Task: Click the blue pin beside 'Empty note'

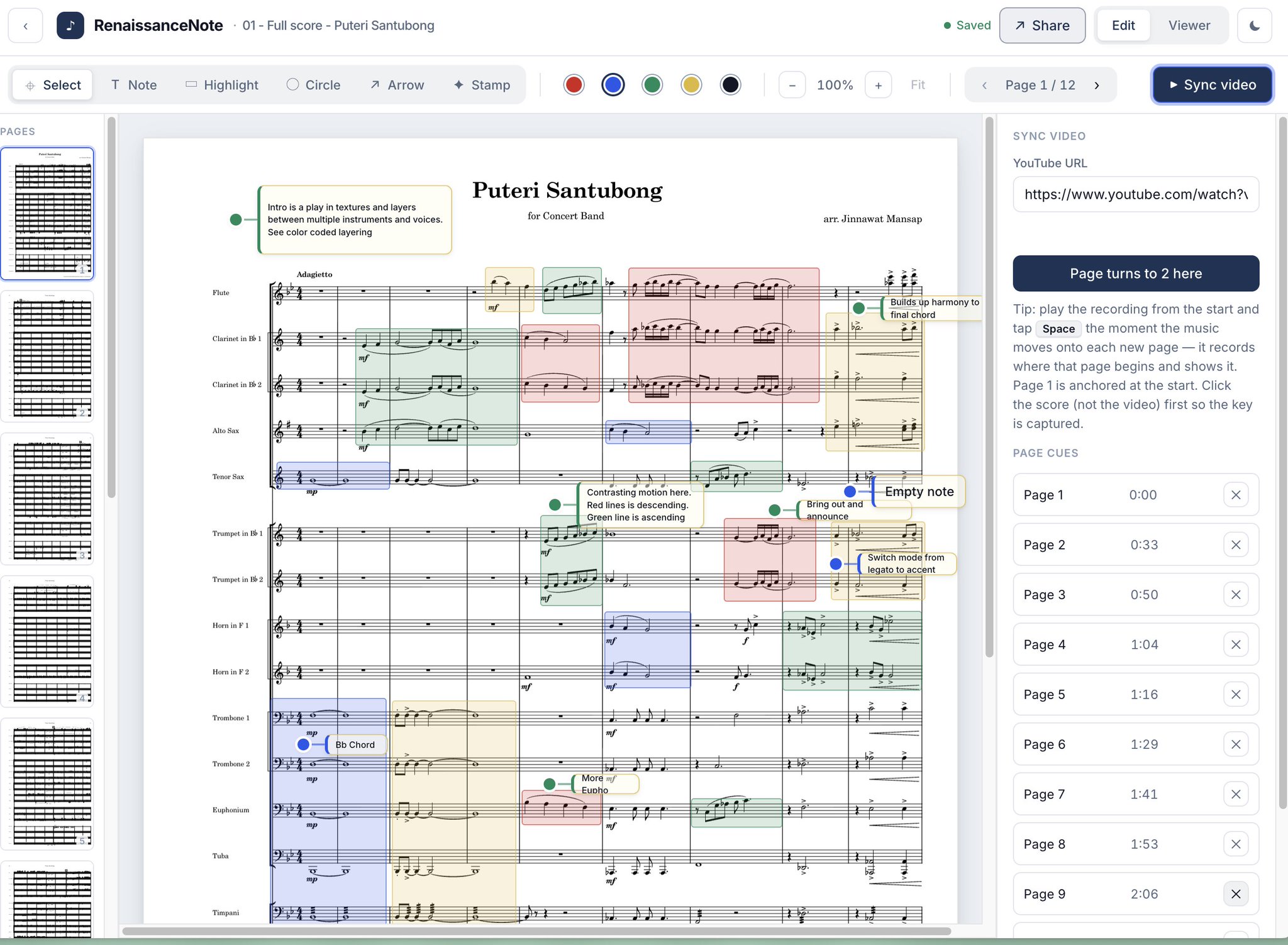Action: (850, 492)
